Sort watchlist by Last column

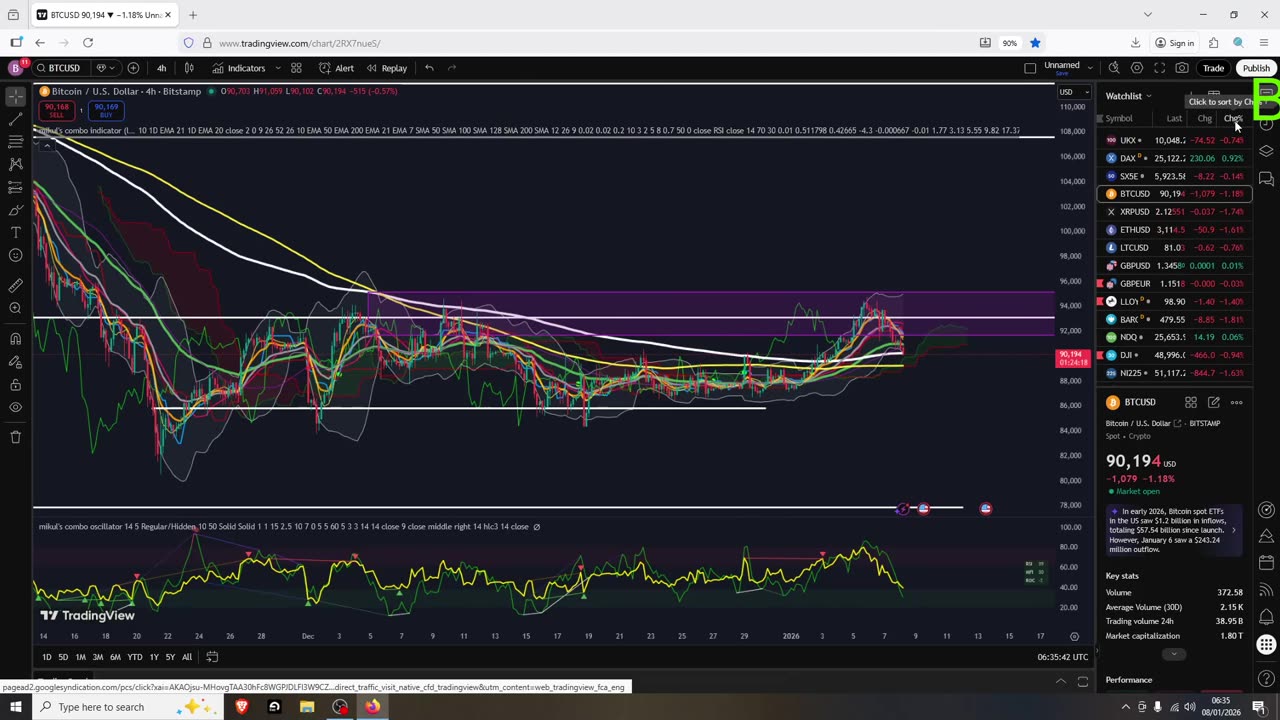point(1174,119)
